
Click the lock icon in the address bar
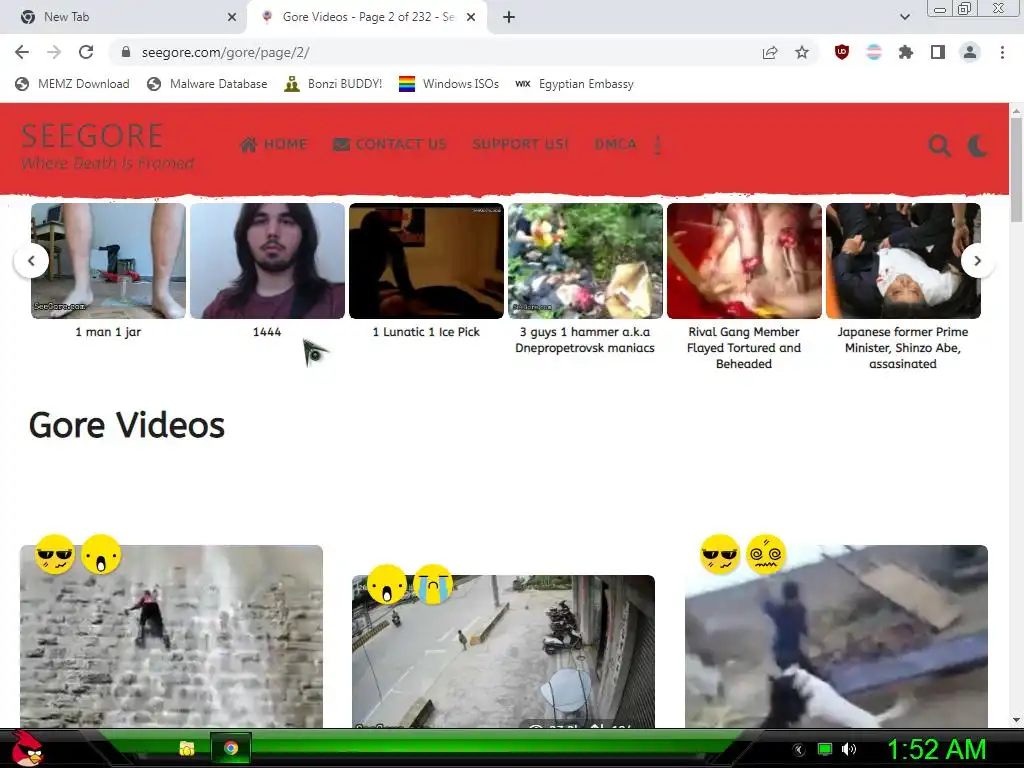(x=126, y=52)
